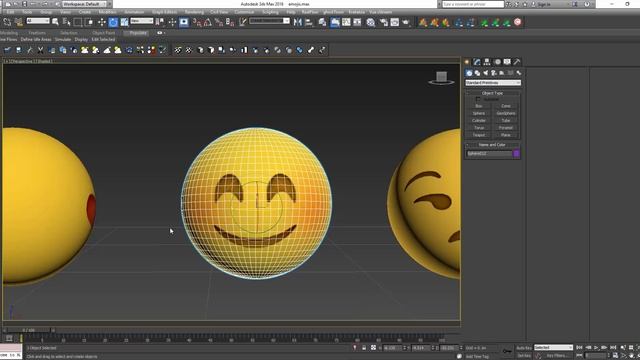Screen dimensions: 640x360
Task: Open the purple object color swatch
Action: coord(516,153)
